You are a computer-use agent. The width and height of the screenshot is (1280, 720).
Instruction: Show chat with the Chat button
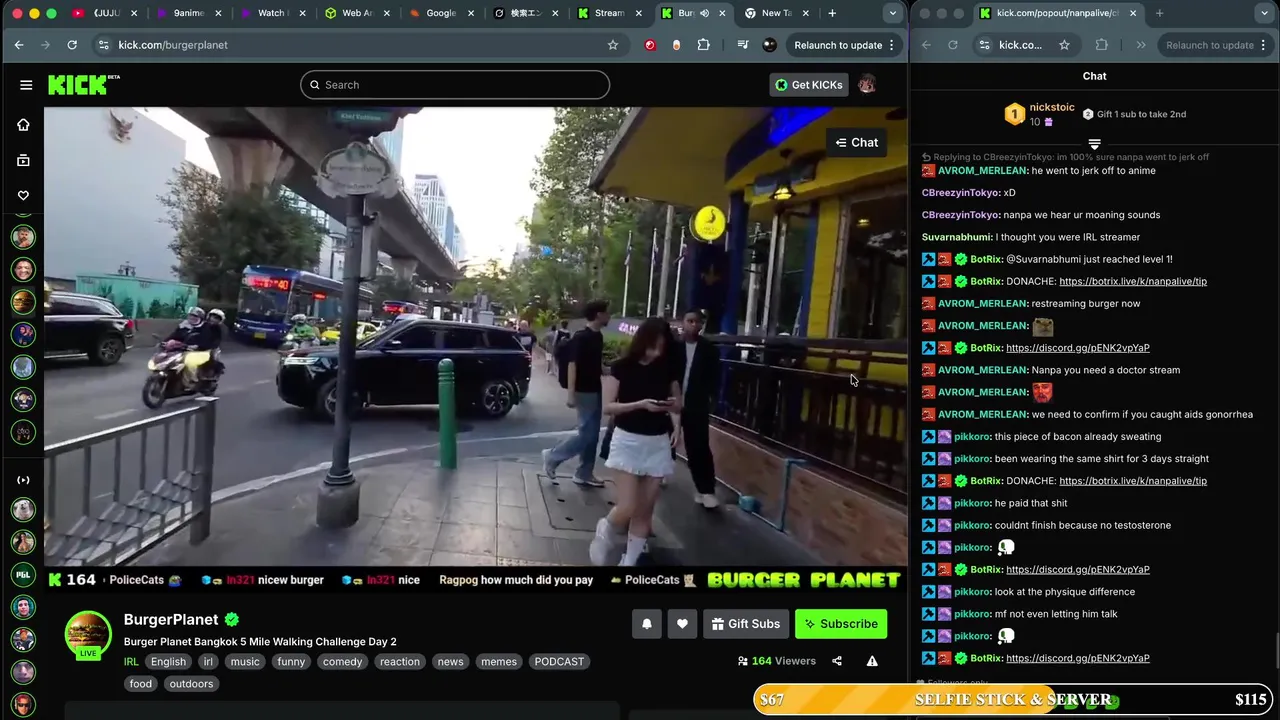click(x=857, y=143)
